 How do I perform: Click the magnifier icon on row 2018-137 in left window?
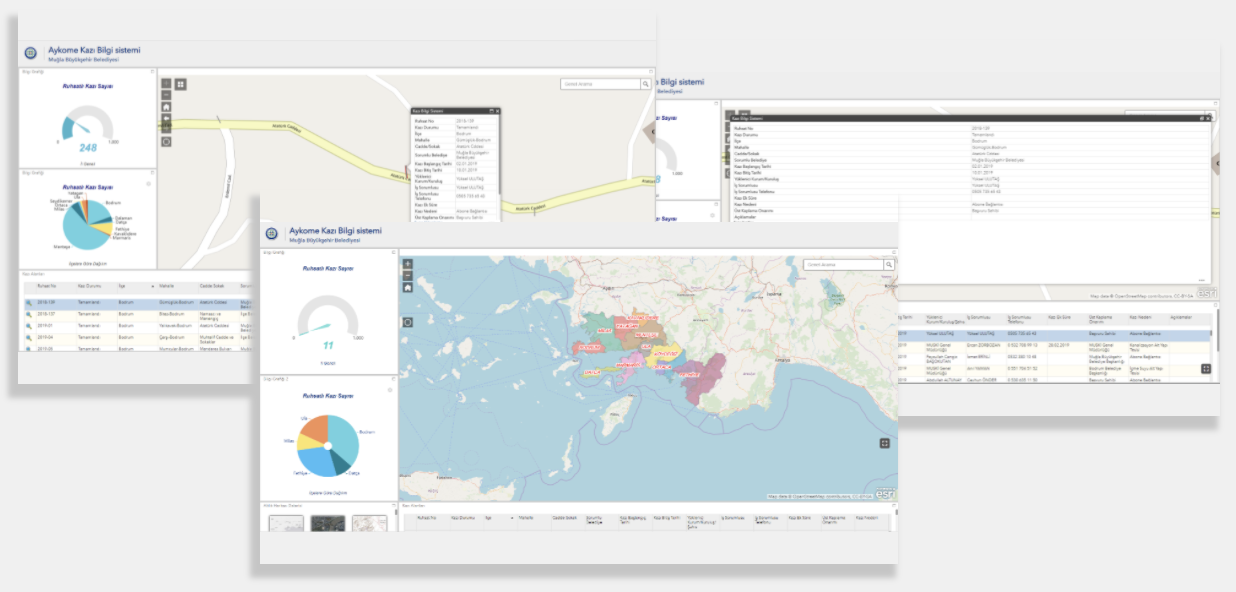point(30,313)
